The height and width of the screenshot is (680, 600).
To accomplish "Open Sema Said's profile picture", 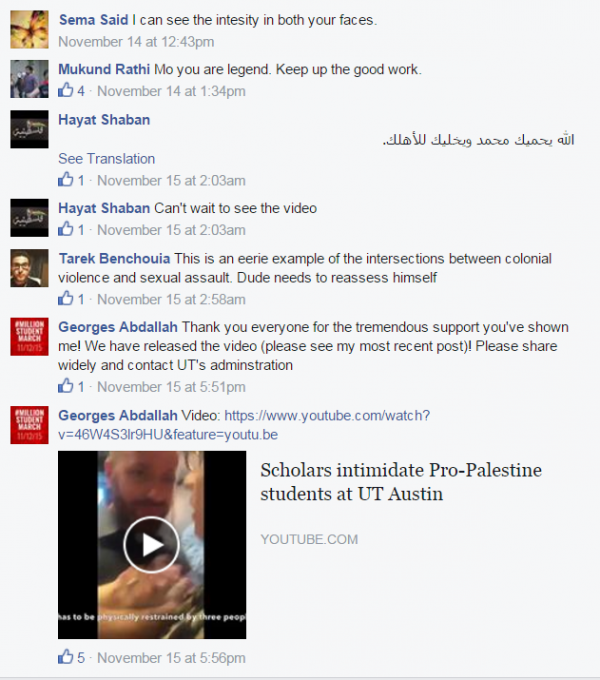I will (x=29, y=29).
